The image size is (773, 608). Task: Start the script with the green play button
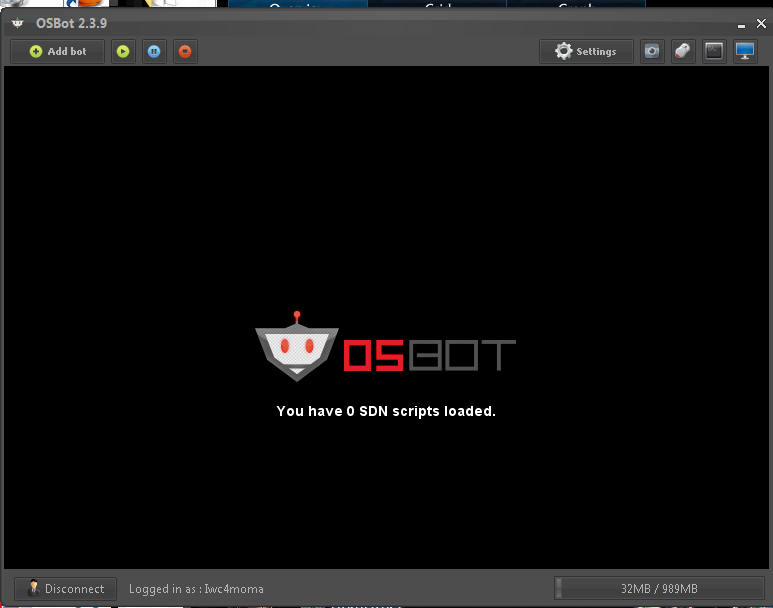pos(123,51)
